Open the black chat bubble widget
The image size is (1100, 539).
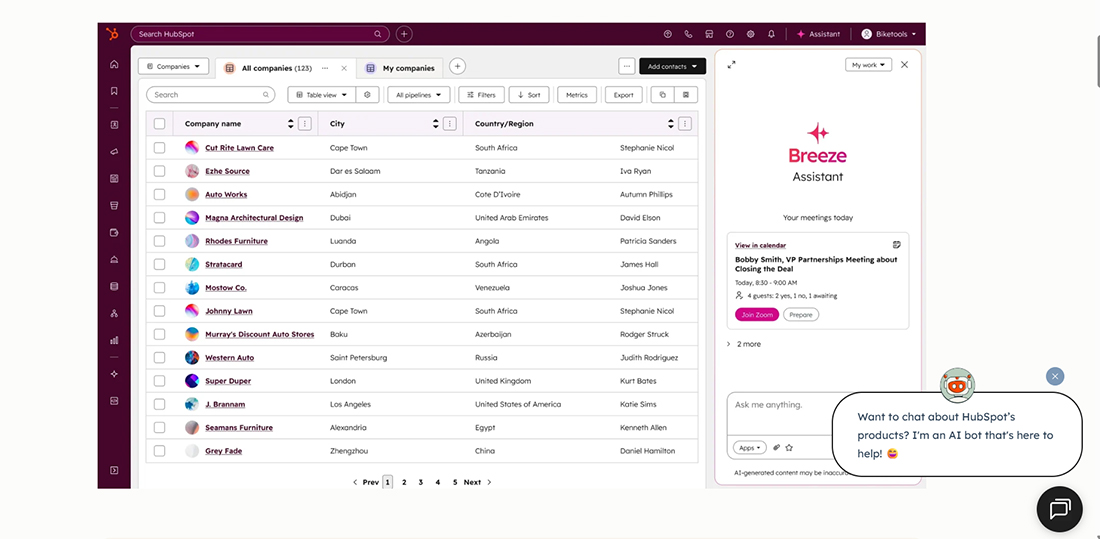point(1059,509)
